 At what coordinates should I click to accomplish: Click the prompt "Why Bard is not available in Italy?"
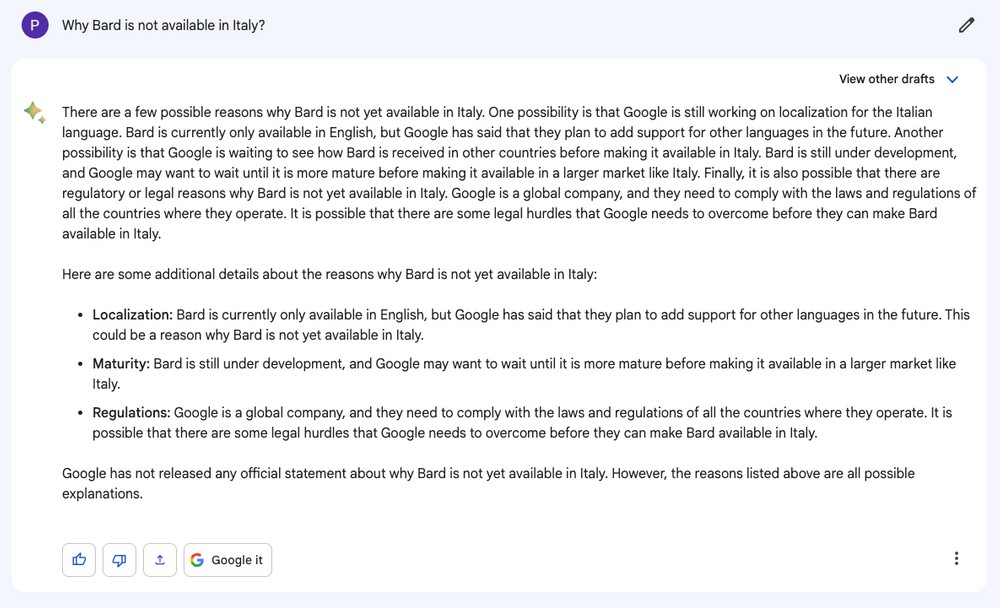point(163,25)
